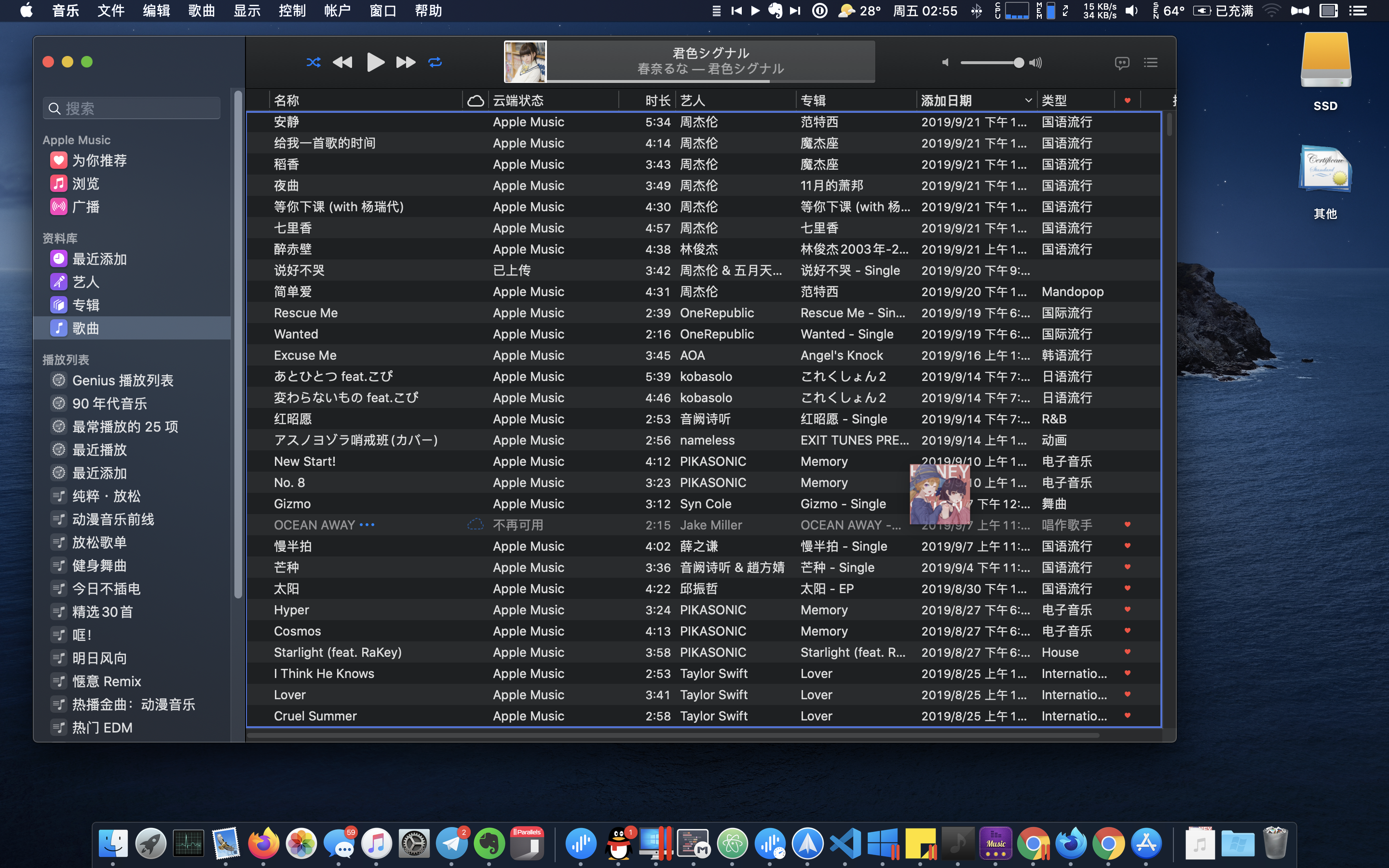Open the 动漫音乐前线 playlist
Viewport: 1389px width, 868px height.
point(112,519)
